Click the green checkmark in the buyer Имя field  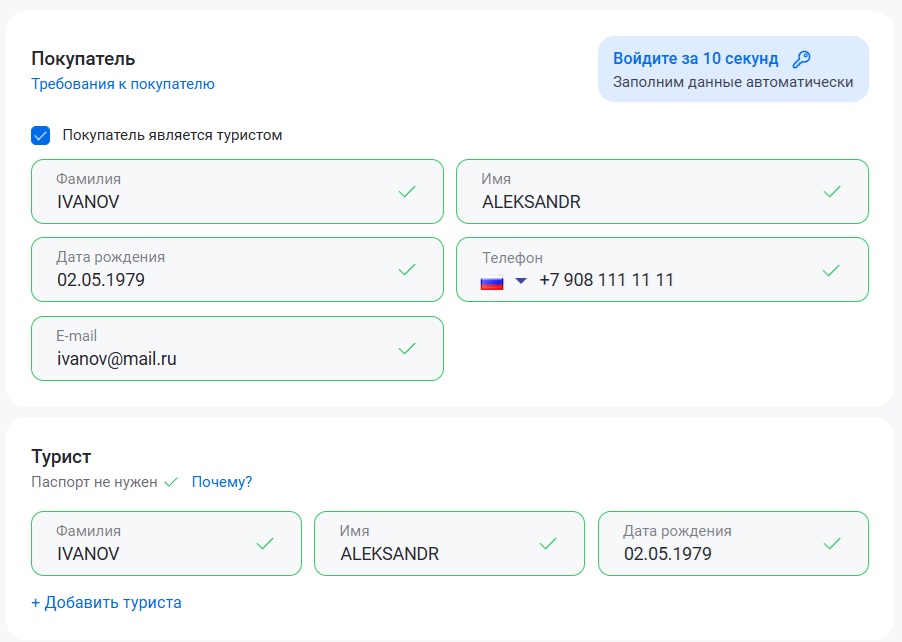[x=832, y=192]
